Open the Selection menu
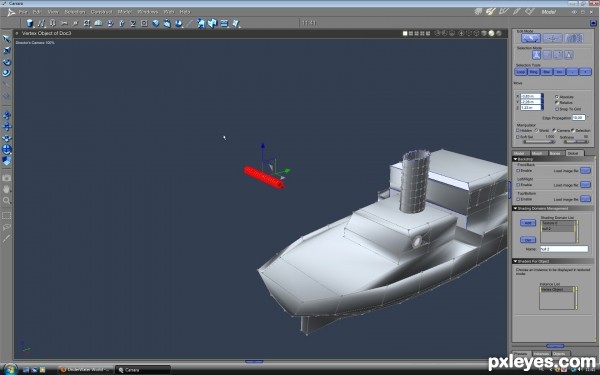 75,12
